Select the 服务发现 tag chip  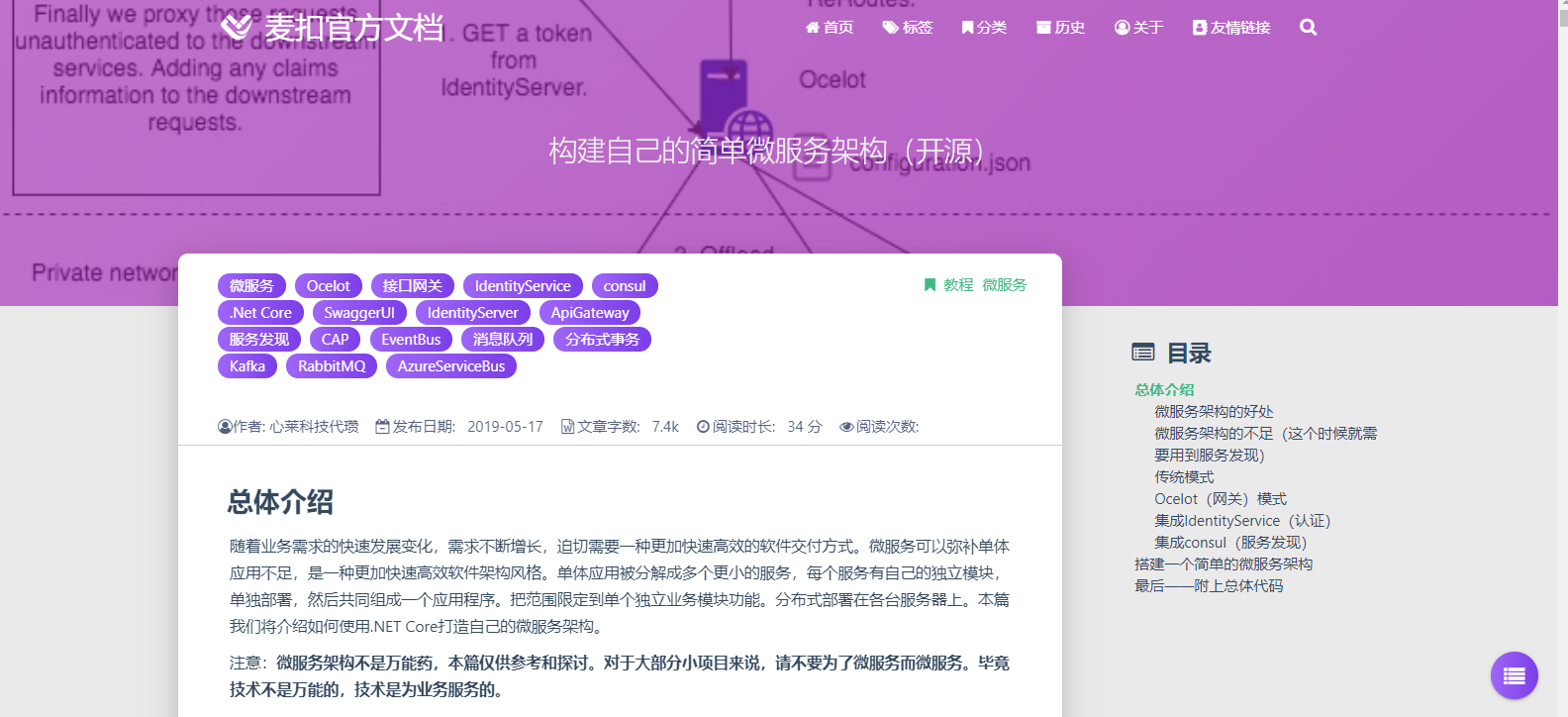[x=259, y=340]
